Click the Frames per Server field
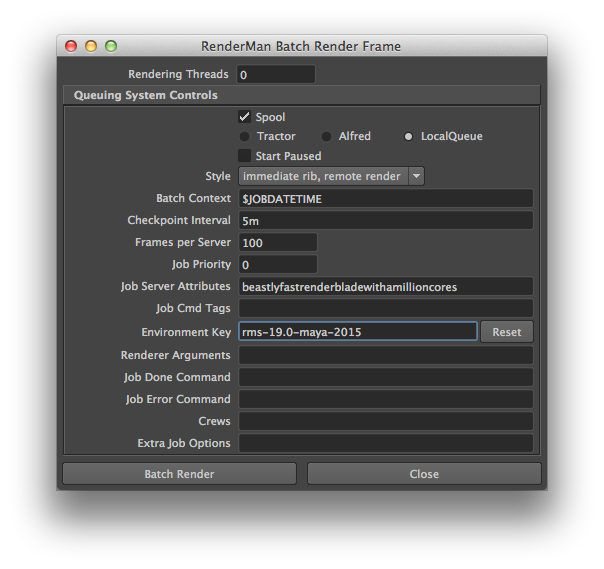604x569 pixels. [x=278, y=243]
